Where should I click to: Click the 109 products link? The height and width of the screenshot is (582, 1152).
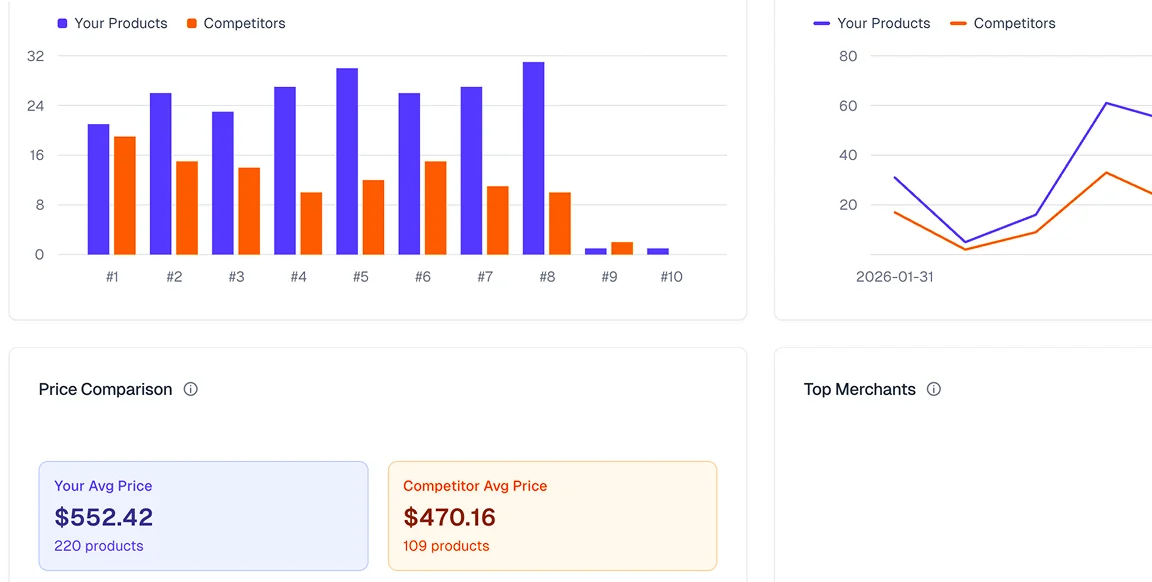(x=446, y=545)
